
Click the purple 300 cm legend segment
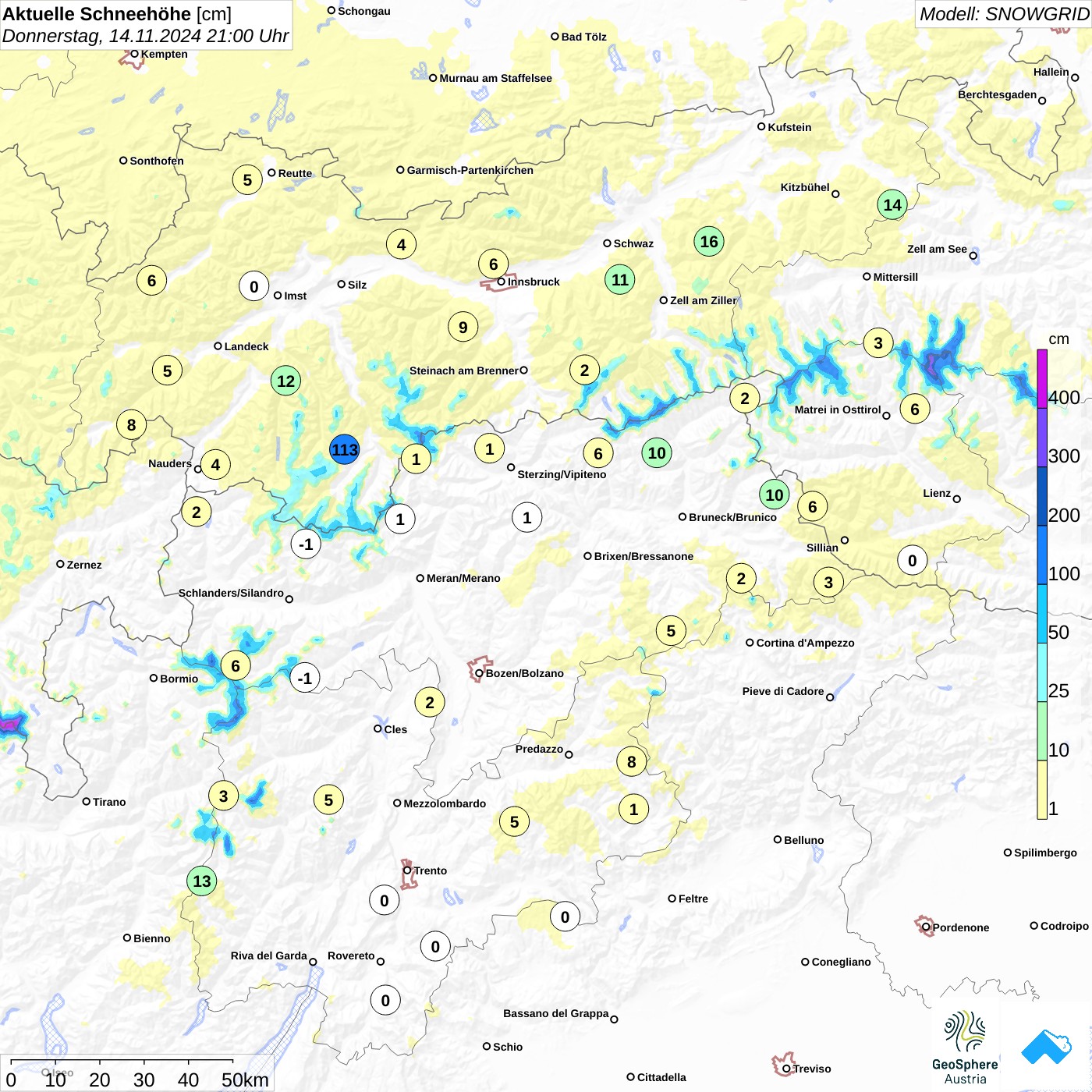tap(1042, 438)
